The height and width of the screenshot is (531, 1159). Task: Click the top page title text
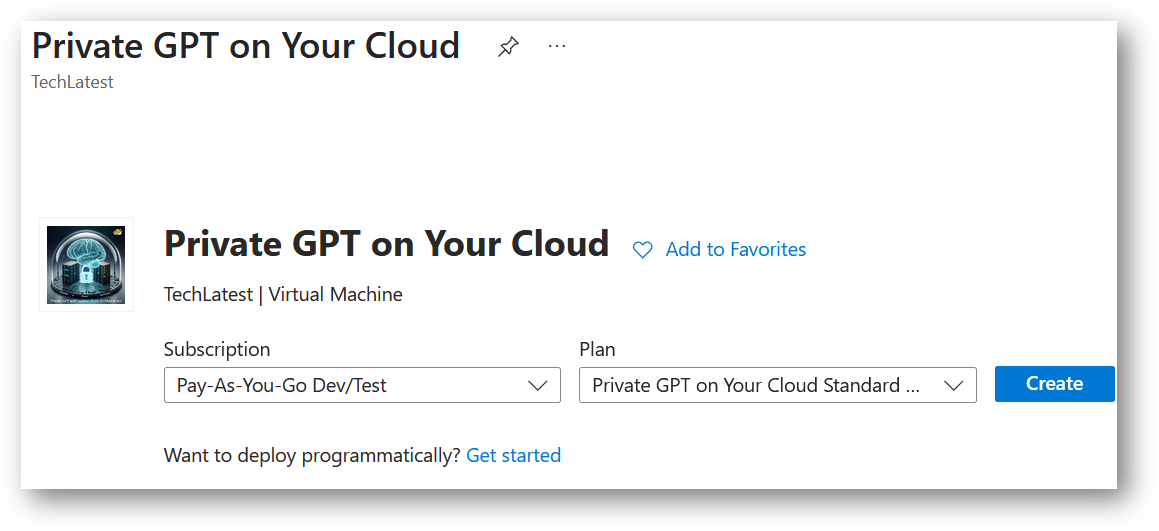[246, 46]
